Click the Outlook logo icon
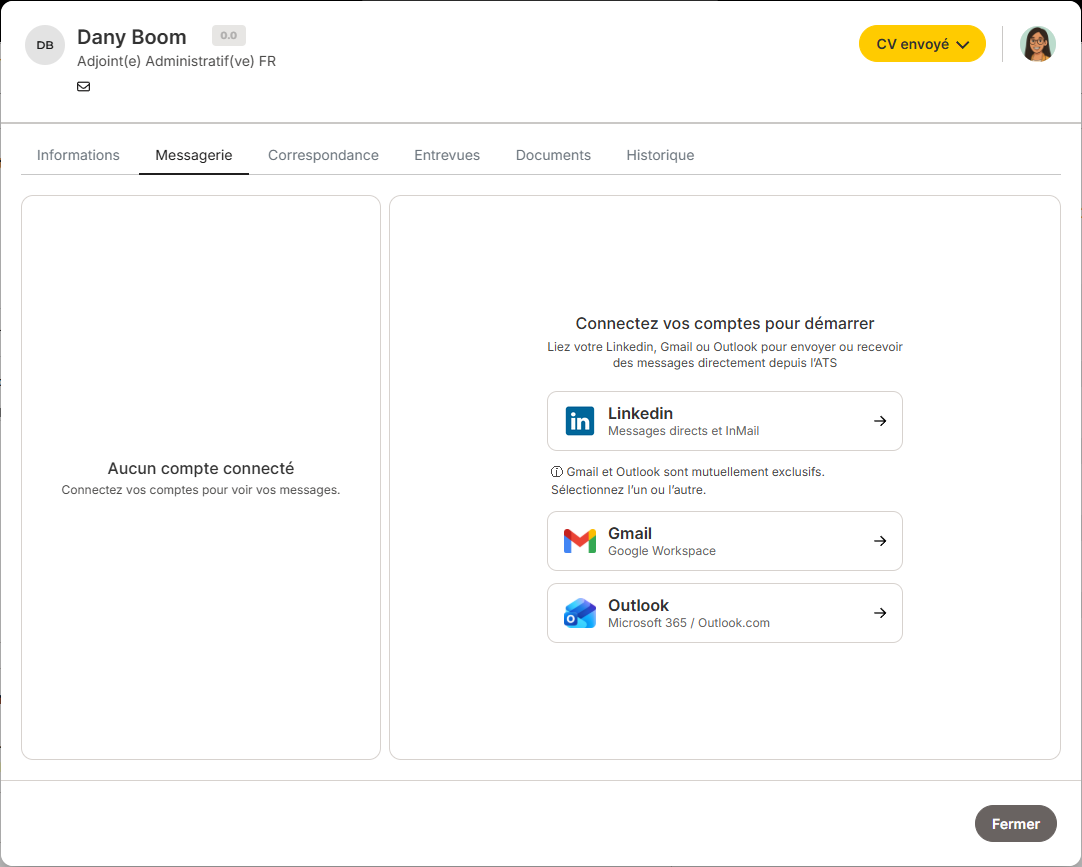 [x=580, y=613]
